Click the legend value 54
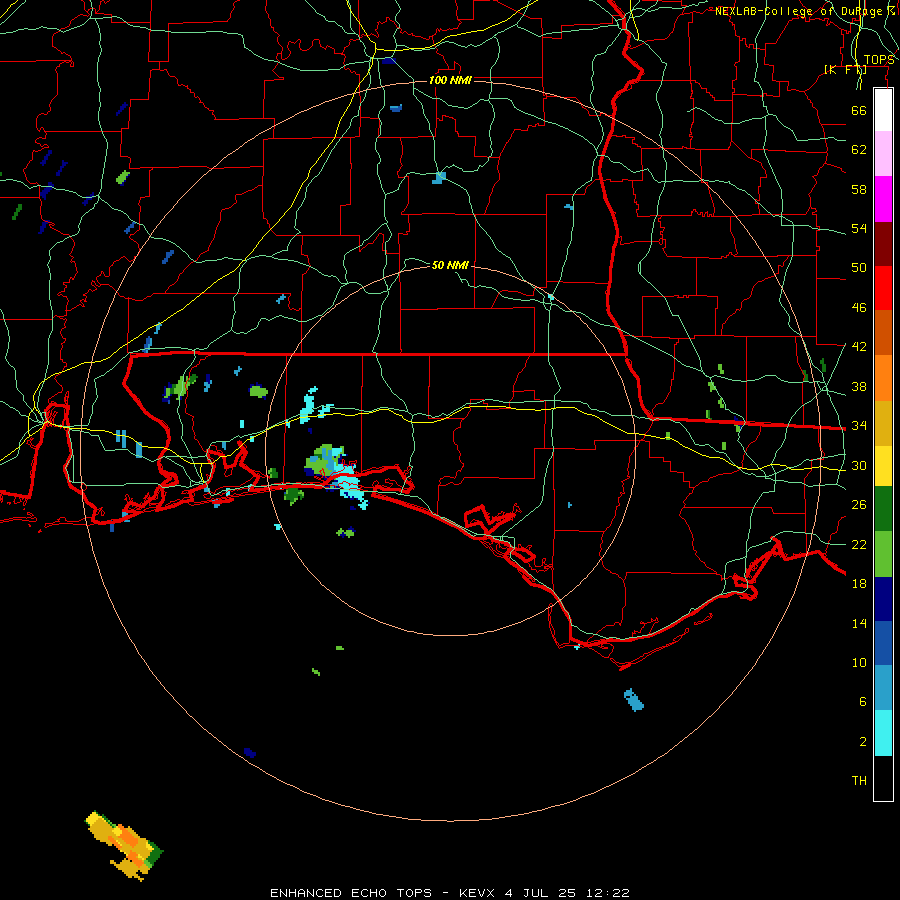The width and height of the screenshot is (900, 900). [x=859, y=228]
